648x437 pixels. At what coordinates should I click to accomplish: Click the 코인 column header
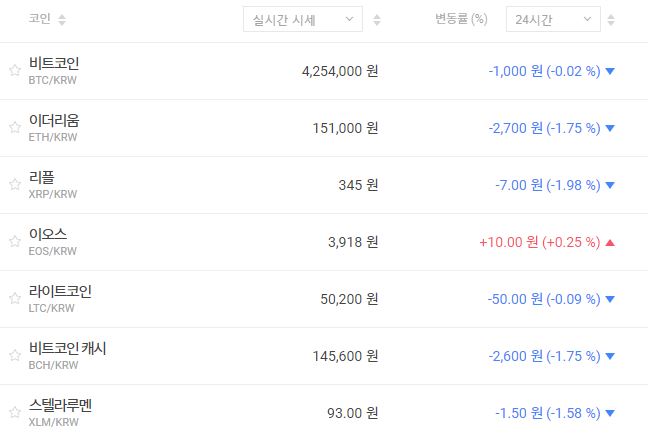pyautogui.click(x=40, y=20)
